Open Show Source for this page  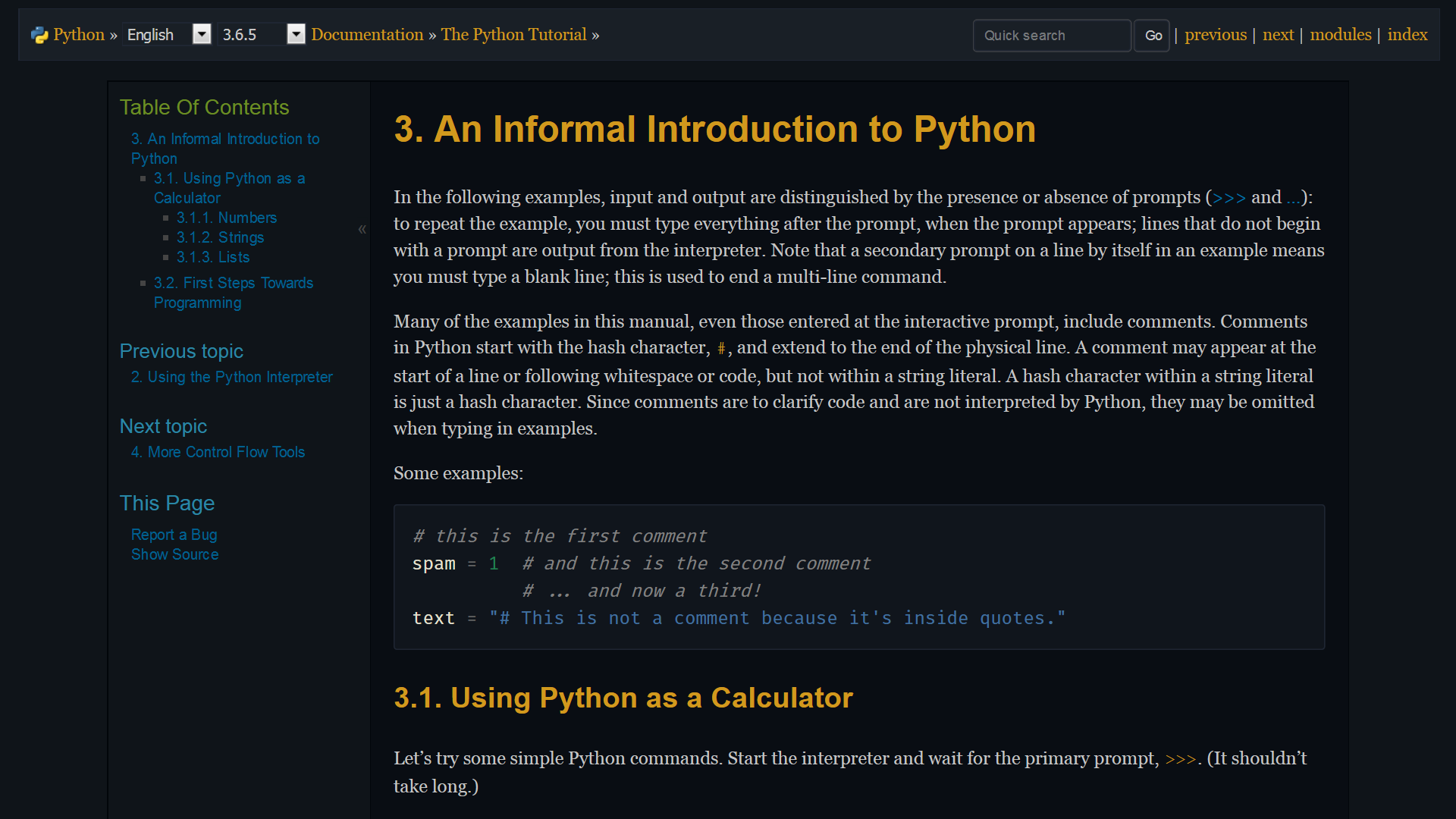pyautogui.click(x=174, y=554)
